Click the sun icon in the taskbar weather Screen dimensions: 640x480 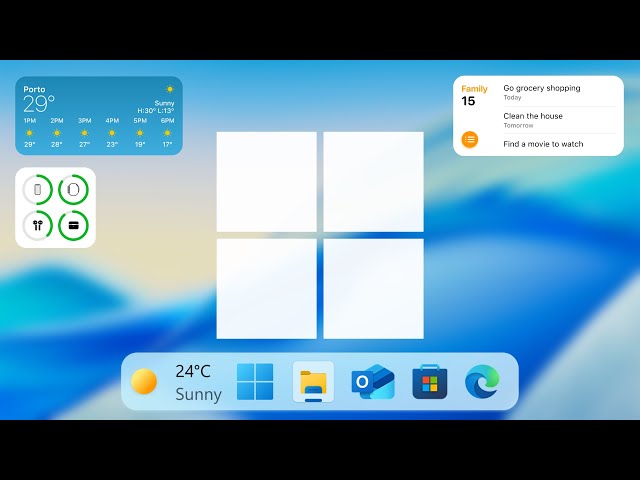click(x=144, y=381)
